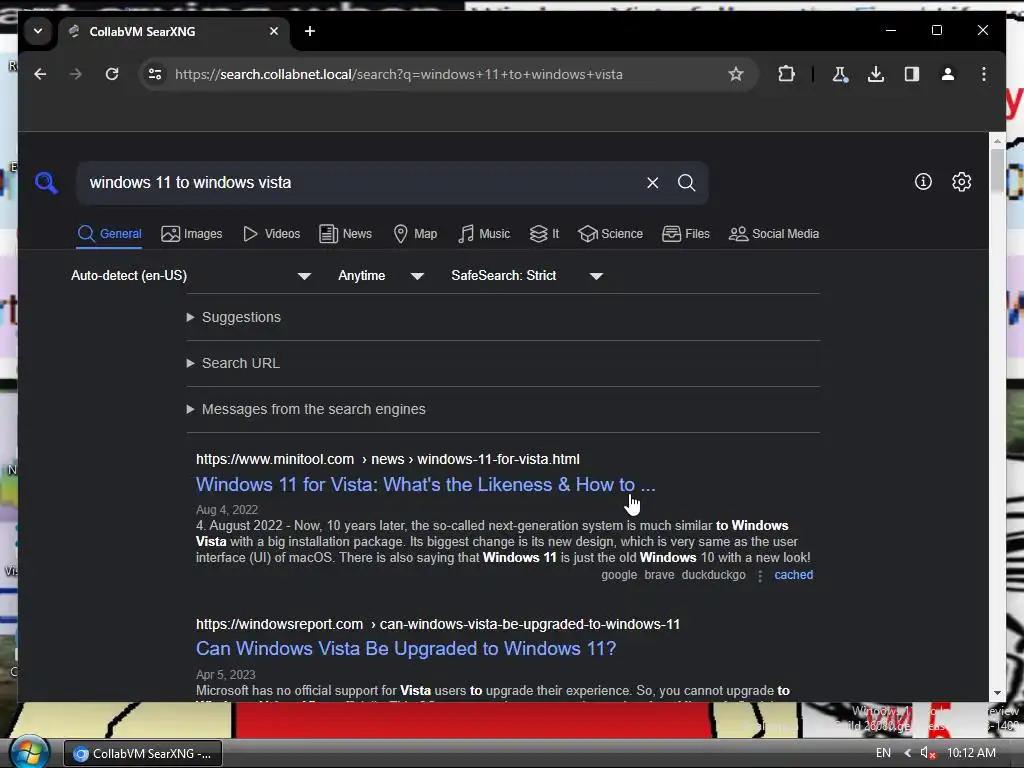1024x768 pixels.
Task: Open Windows 11 for Vista result link
Action: click(x=425, y=485)
